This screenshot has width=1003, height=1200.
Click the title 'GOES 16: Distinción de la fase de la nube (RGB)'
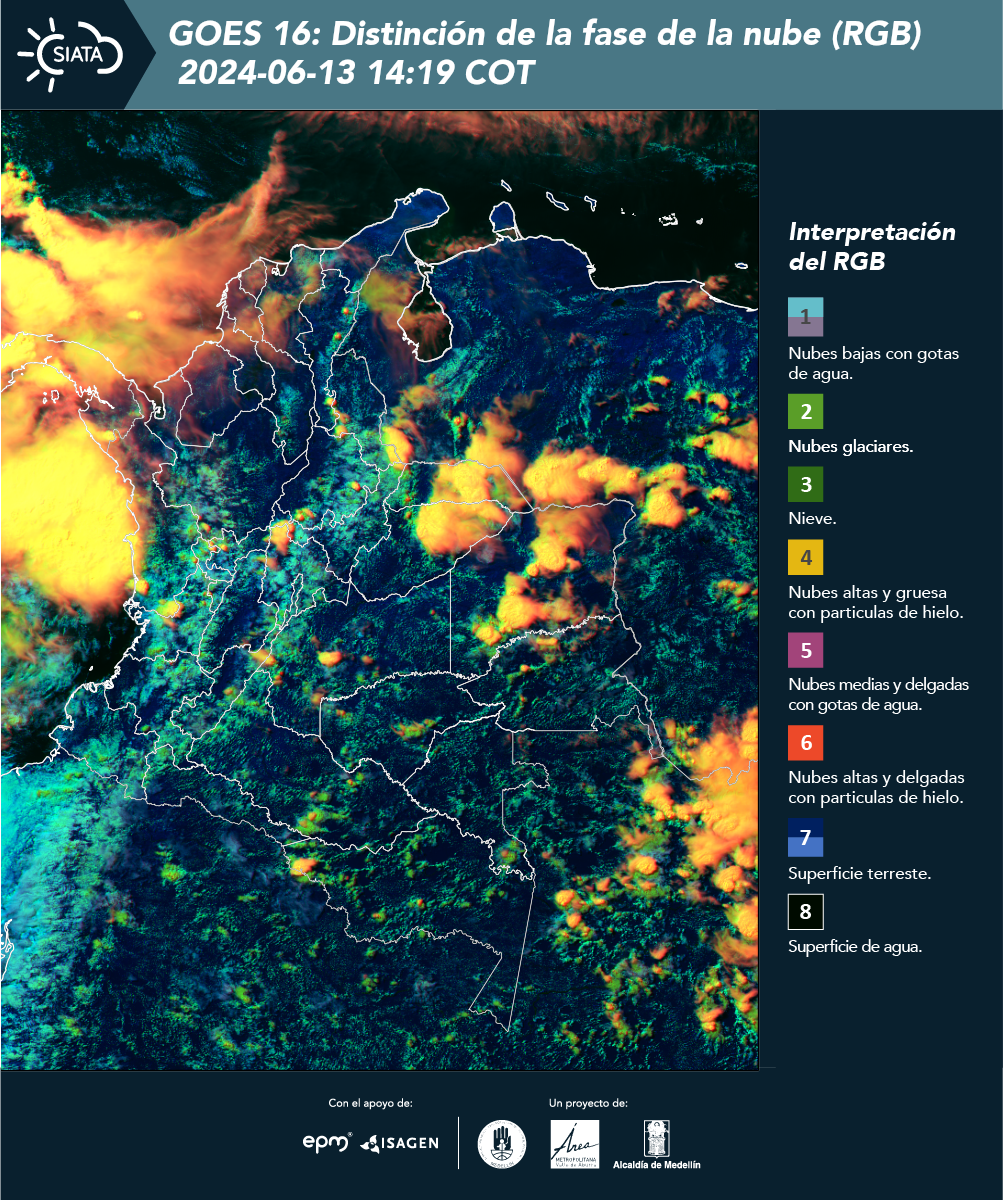(x=545, y=35)
